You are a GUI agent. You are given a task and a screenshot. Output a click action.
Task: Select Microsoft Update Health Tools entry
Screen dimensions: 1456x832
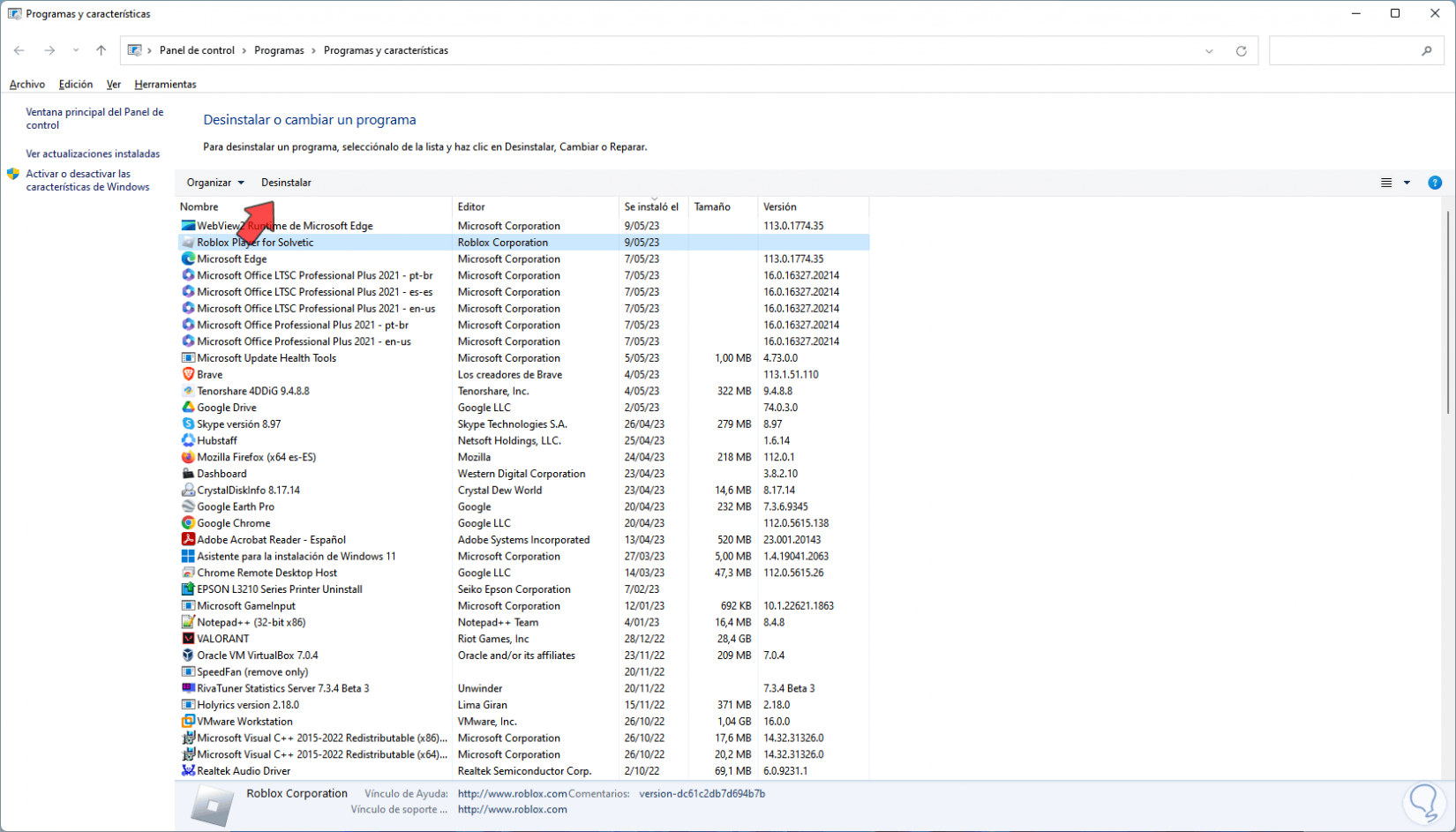pos(523,358)
